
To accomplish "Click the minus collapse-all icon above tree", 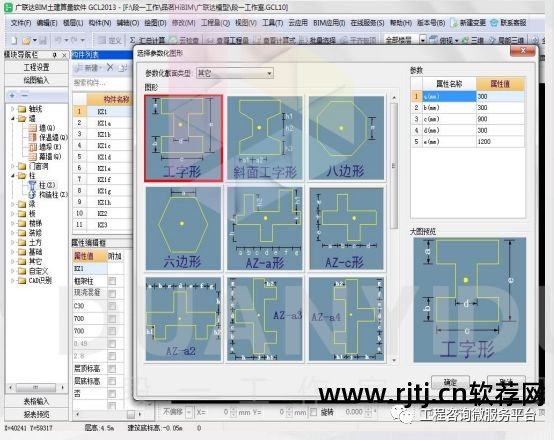I will coord(25,95).
